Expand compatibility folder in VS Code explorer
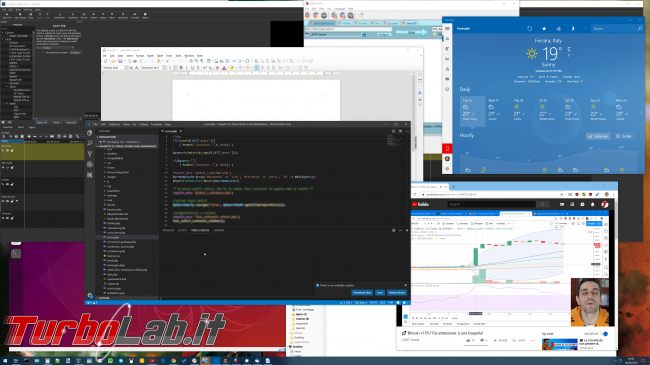The height and width of the screenshot is (365, 650). (114, 158)
